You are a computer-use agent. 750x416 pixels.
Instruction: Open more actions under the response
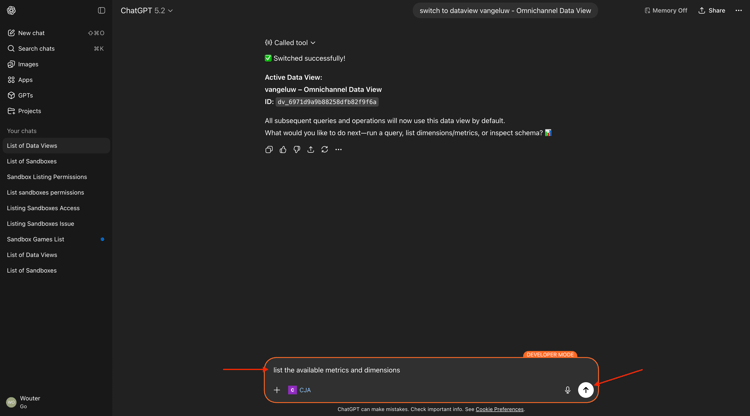338,150
